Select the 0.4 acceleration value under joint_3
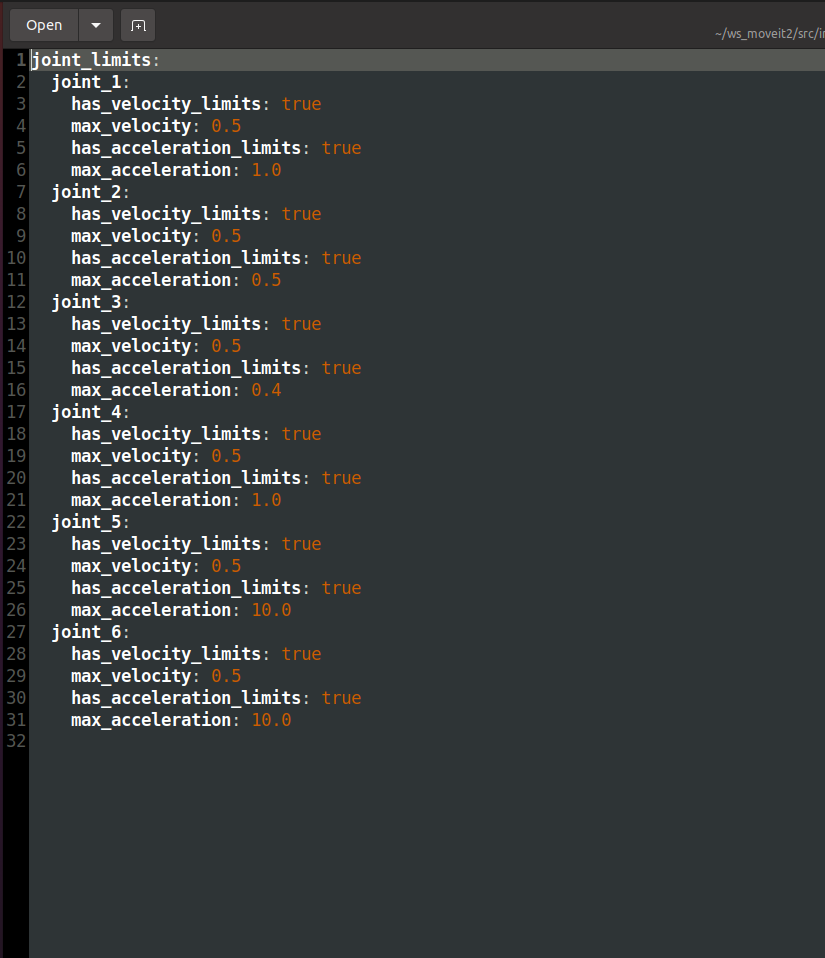Screen dimensions: 825x958 click(265, 389)
